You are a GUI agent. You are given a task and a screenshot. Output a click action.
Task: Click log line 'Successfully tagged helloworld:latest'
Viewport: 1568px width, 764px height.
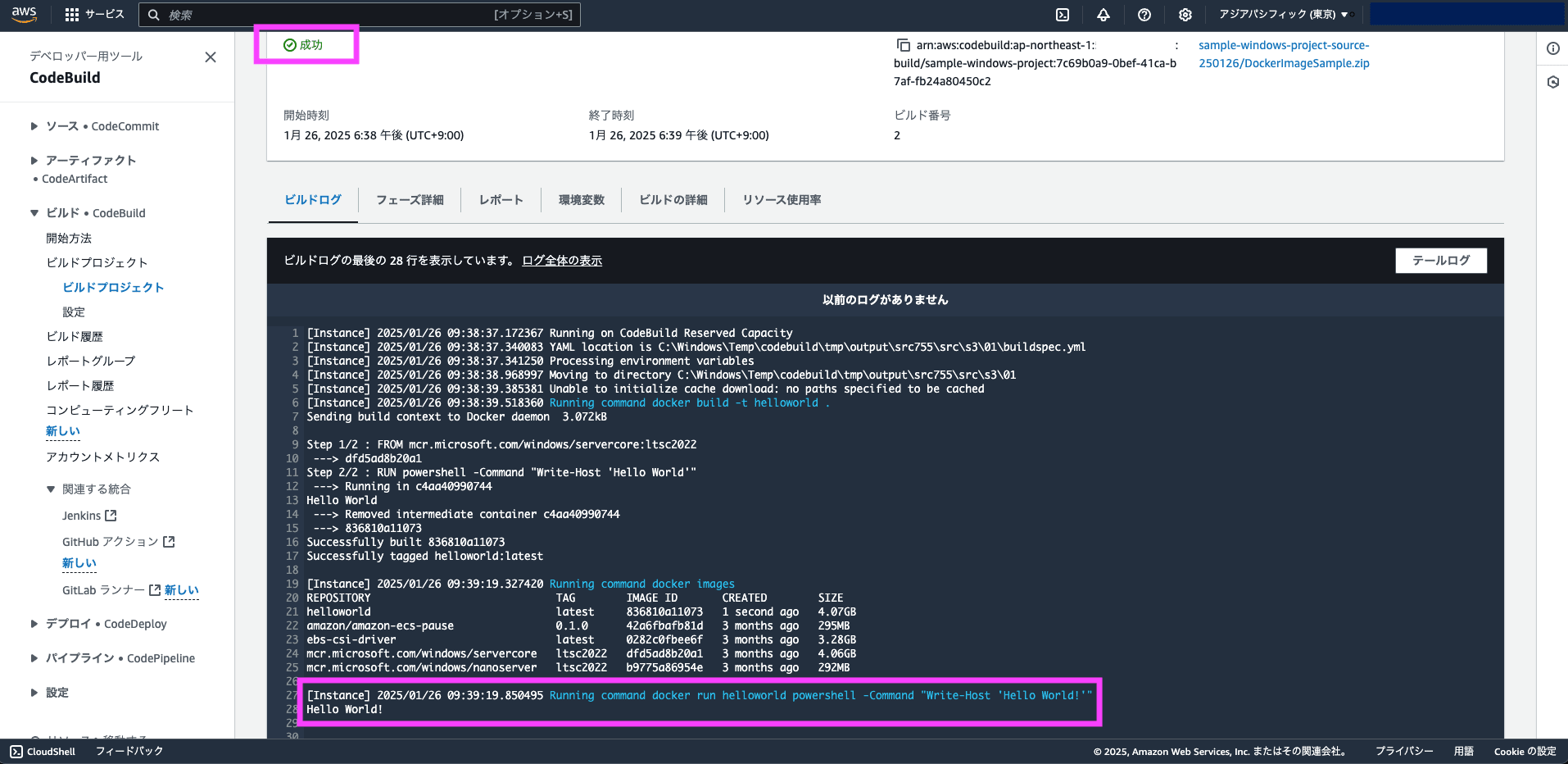pos(425,557)
